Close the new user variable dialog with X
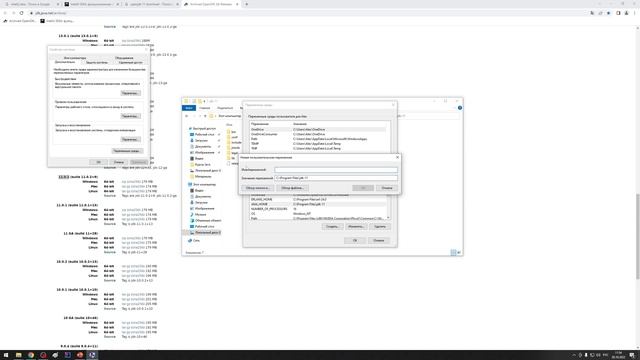The height and width of the screenshot is (360, 640). 398,157
